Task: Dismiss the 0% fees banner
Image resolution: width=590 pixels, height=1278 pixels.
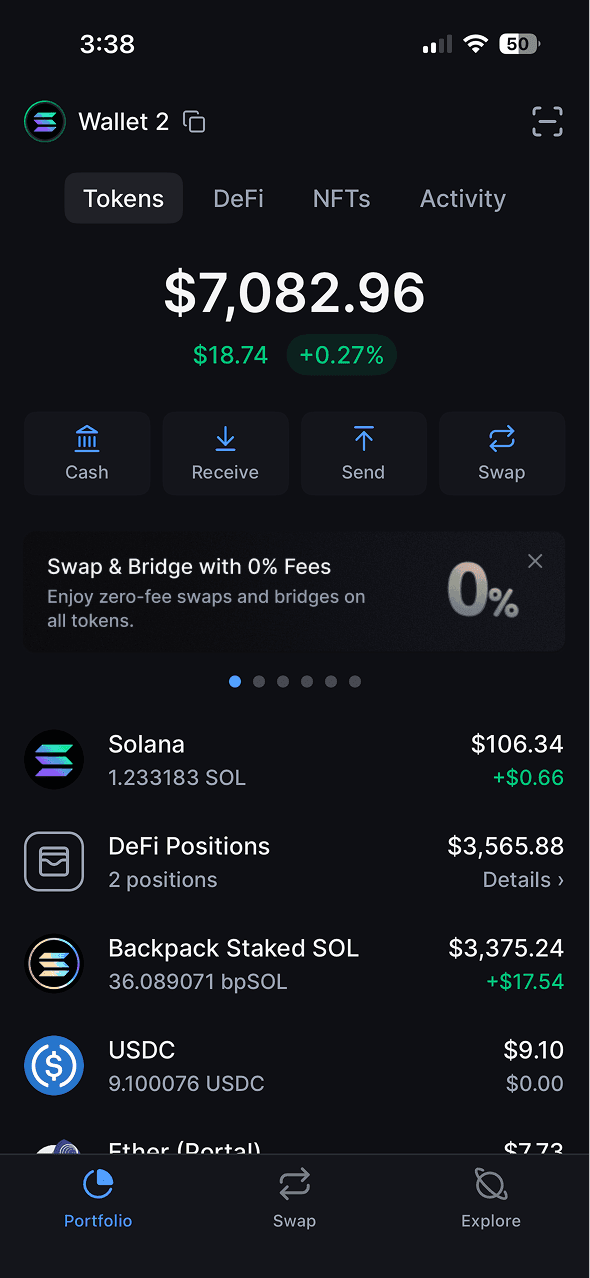Action: [534, 561]
